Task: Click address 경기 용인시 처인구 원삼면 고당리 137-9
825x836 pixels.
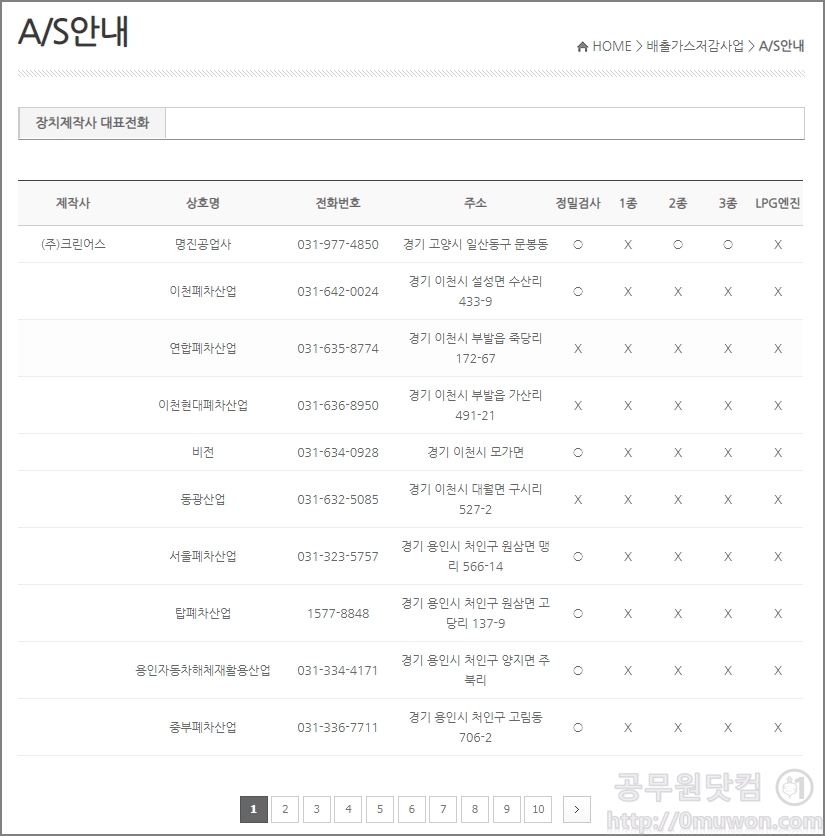Action: [475, 613]
